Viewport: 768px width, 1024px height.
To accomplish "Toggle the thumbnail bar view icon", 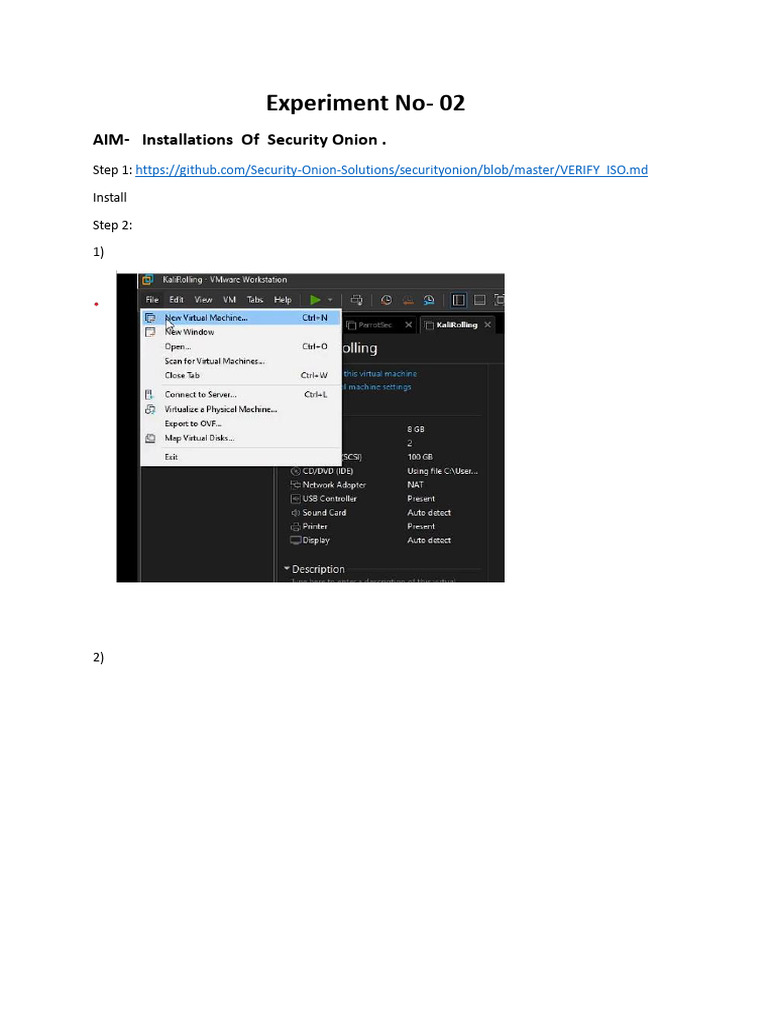I will 479,300.
